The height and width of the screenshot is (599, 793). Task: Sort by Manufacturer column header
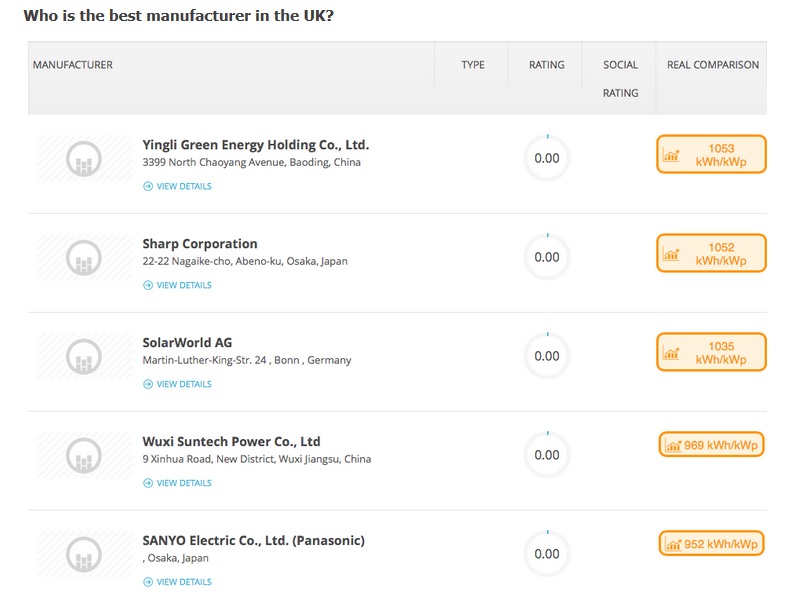(x=73, y=65)
